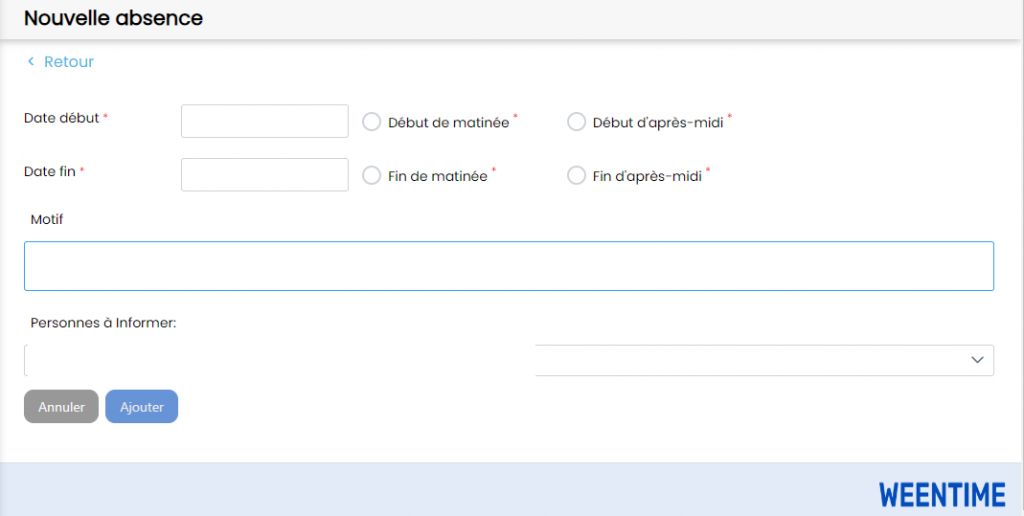Screen dimensions: 1024x516
Task: Click inside the Motif text area
Action: pyautogui.click(x=509, y=266)
